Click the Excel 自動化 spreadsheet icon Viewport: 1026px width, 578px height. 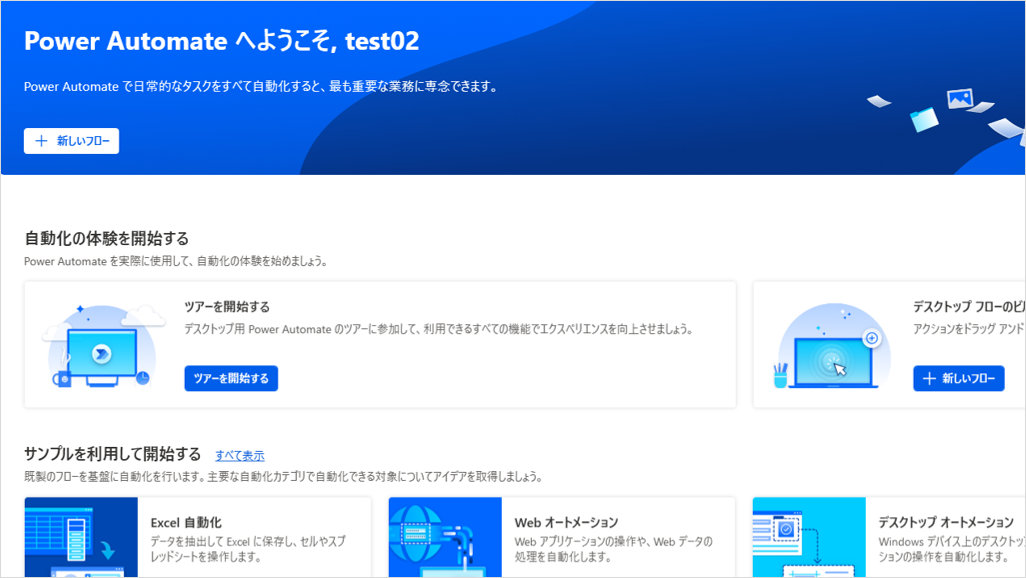click(81, 537)
